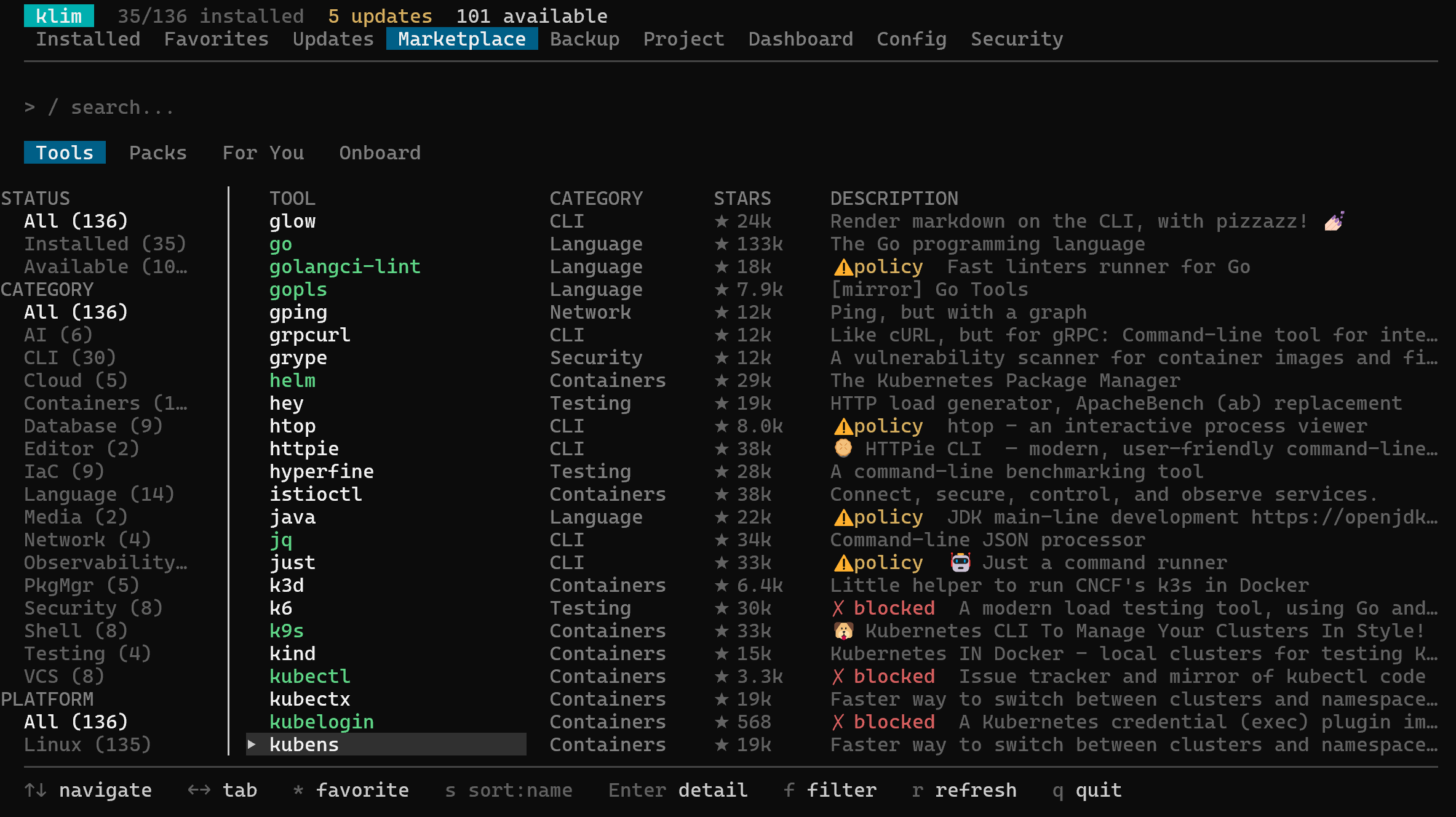
Task: Open the Onboard sub-tab
Action: pos(380,153)
